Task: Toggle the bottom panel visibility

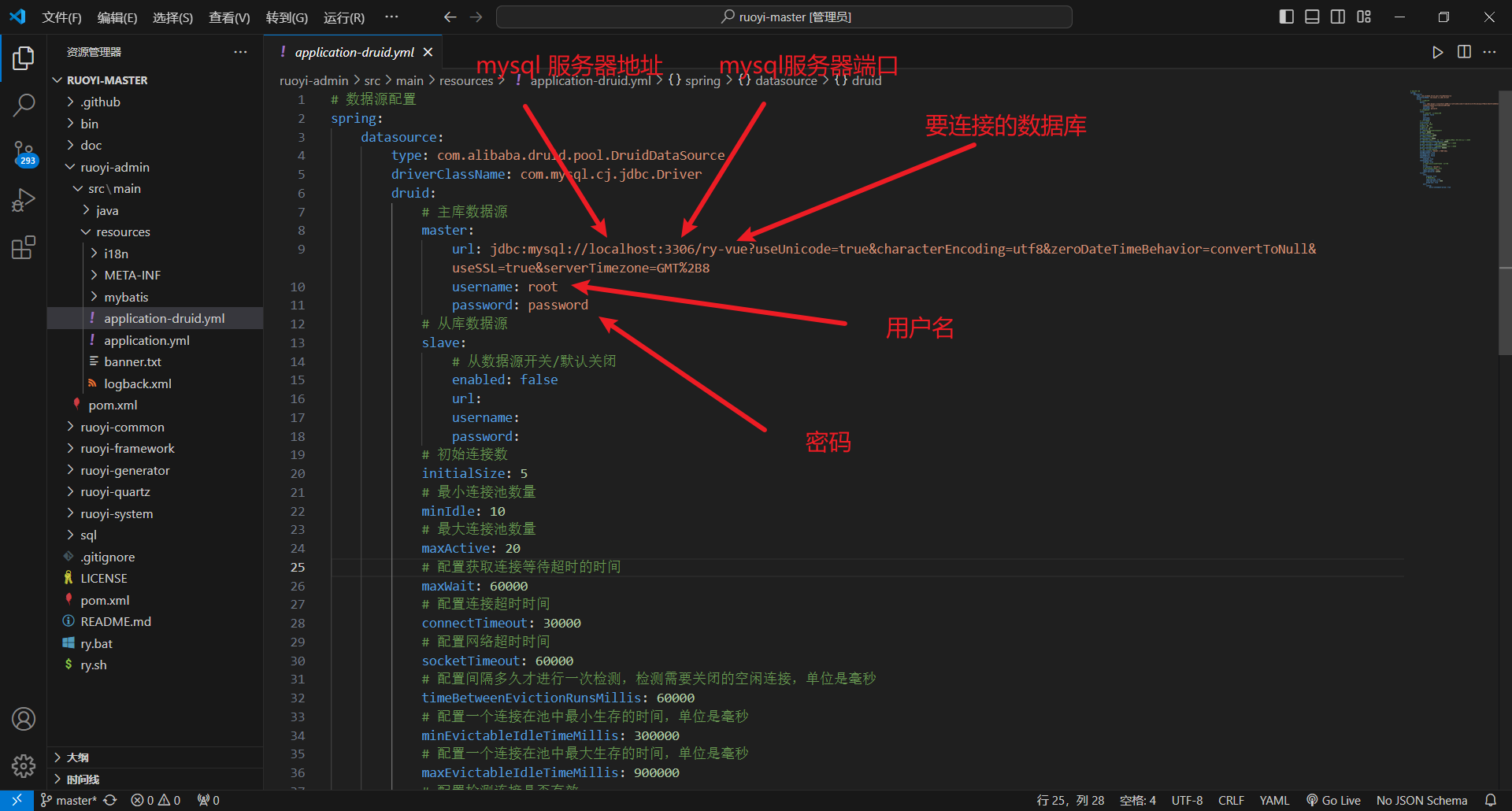Action: click(x=1312, y=17)
